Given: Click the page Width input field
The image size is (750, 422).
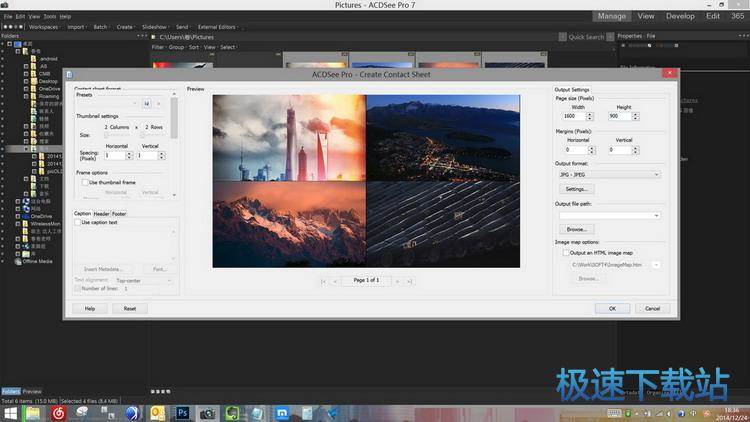Looking at the screenshot, I should [574, 116].
